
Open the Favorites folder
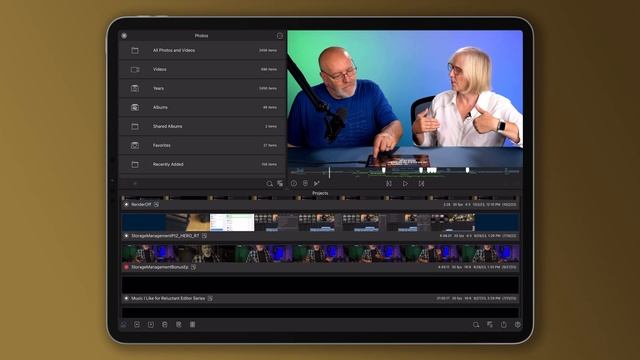click(202, 145)
